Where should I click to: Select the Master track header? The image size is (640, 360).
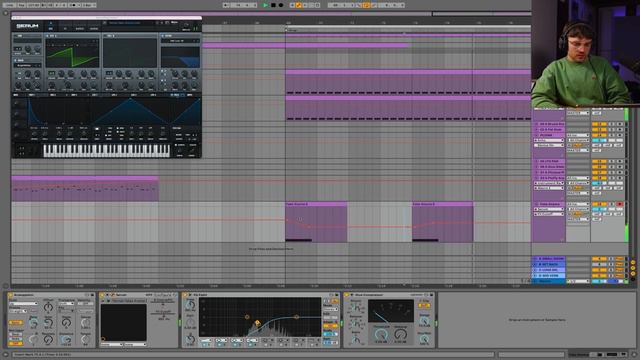(x=549, y=281)
